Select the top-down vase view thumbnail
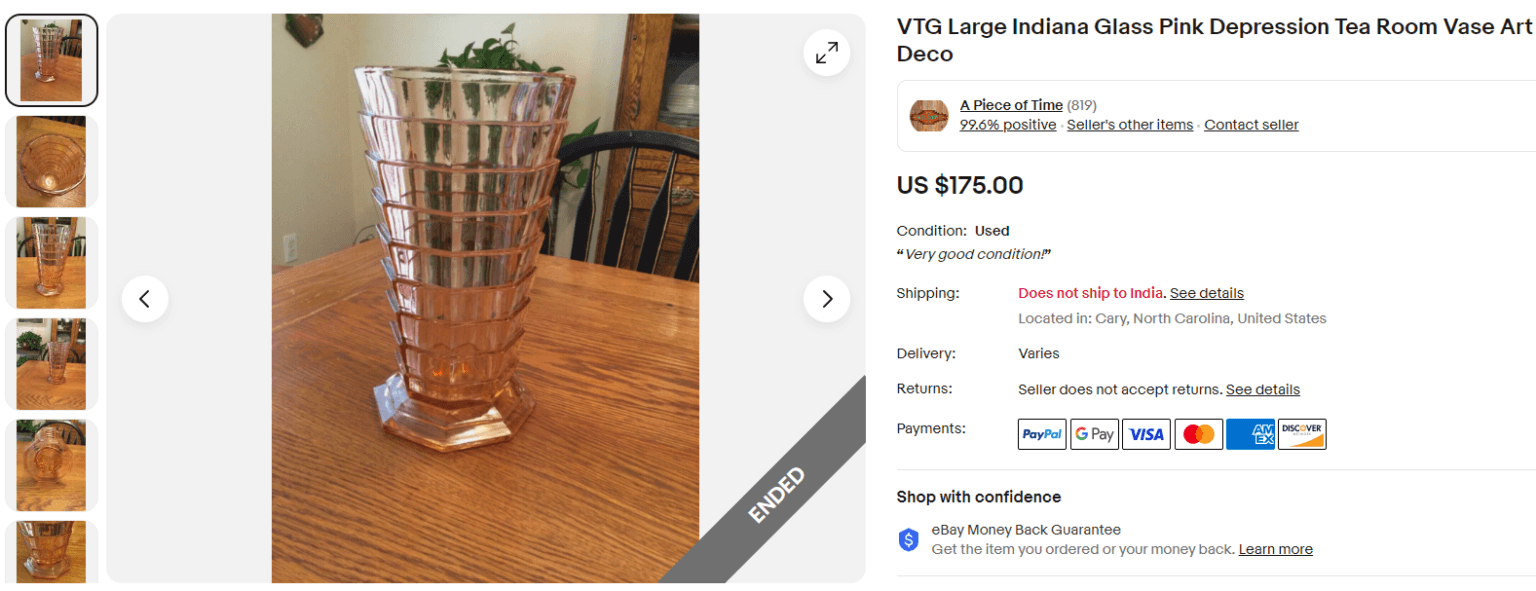 51,161
